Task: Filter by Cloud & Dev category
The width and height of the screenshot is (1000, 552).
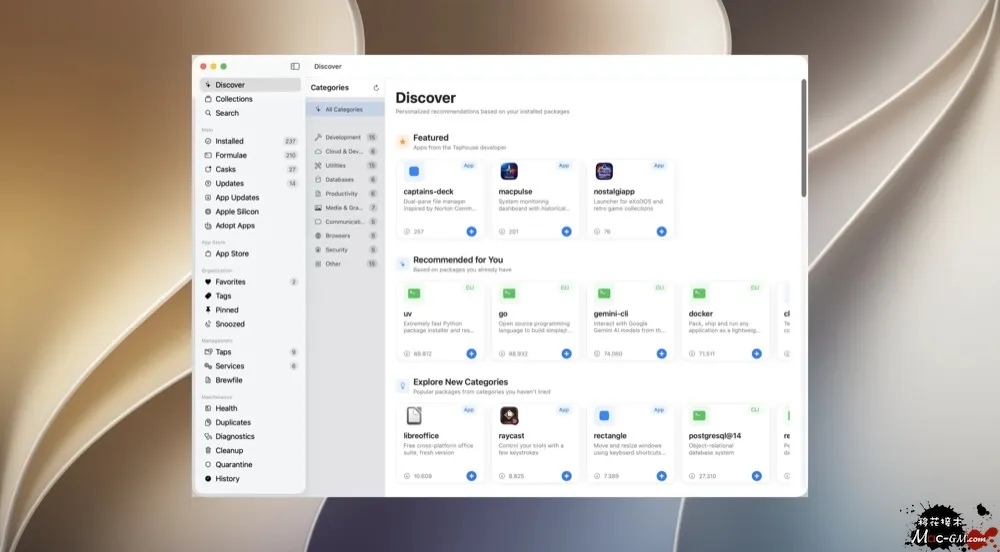Action: coord(346,152)
